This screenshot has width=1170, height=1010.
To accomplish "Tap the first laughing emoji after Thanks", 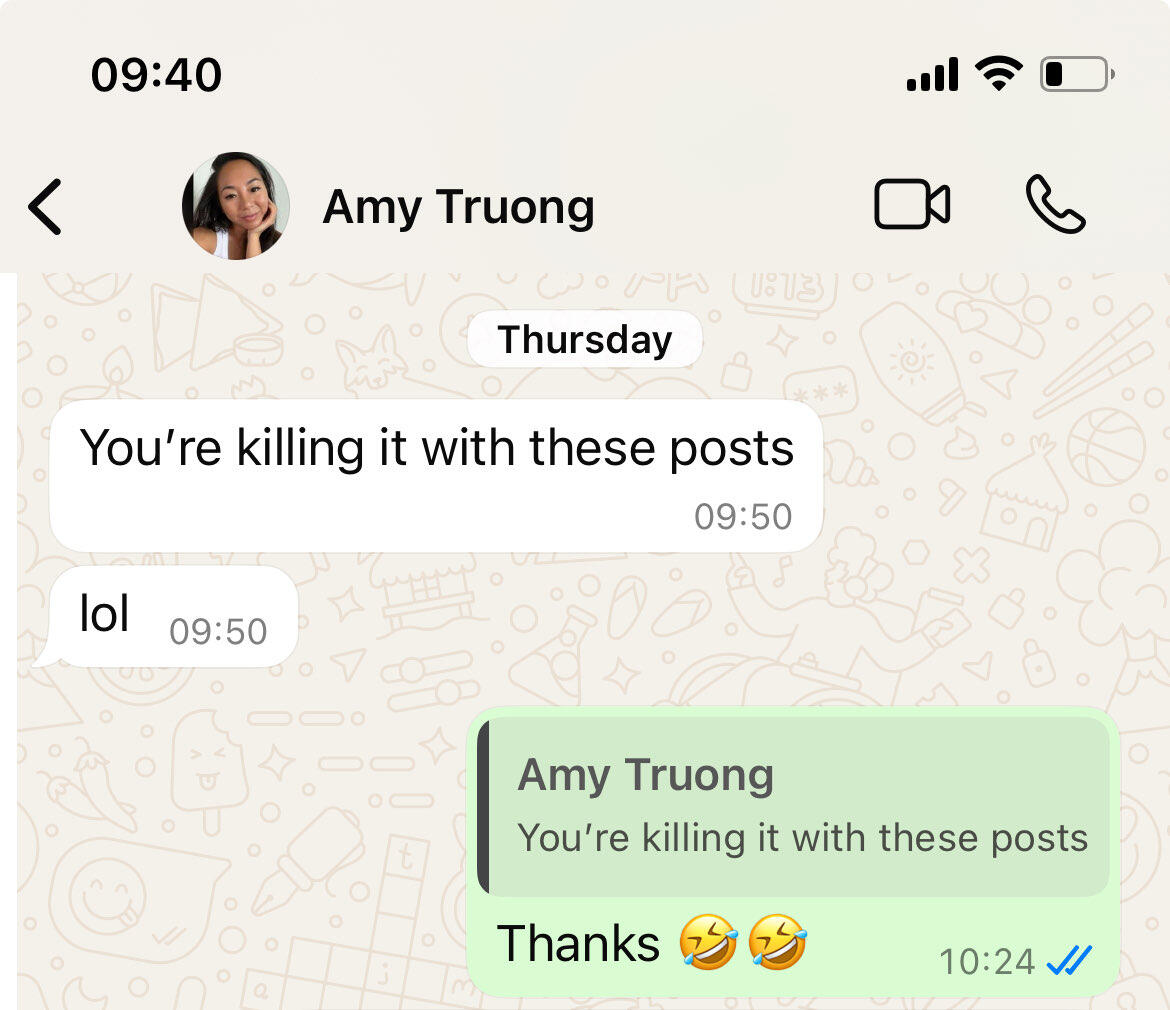I will (708, 942).
